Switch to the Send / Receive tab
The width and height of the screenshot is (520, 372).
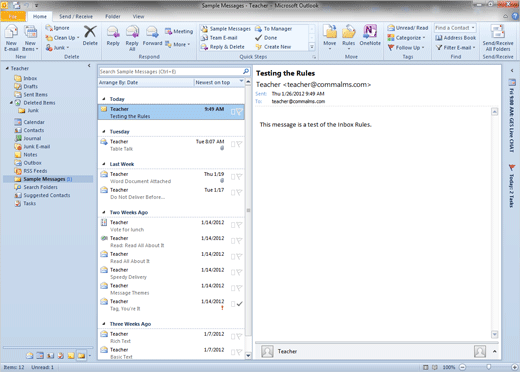[76, 16]
